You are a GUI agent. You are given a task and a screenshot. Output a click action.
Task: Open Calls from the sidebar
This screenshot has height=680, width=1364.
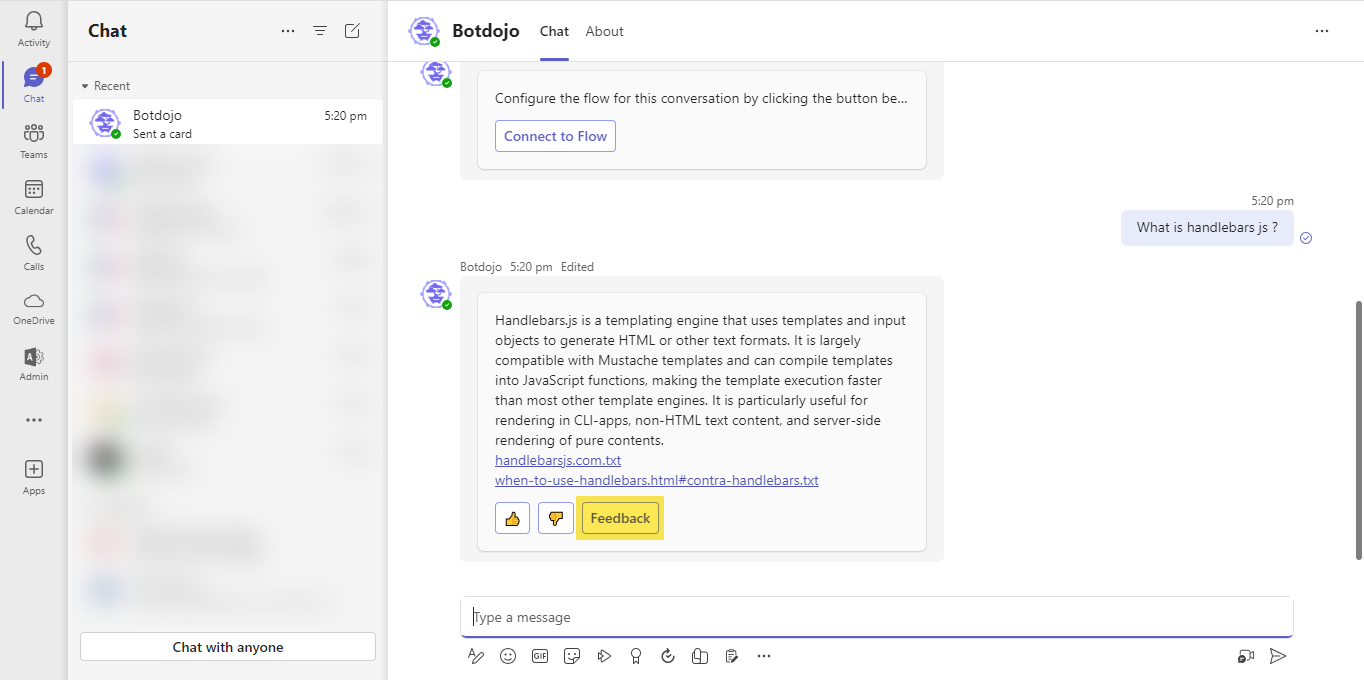pos(34,253)
